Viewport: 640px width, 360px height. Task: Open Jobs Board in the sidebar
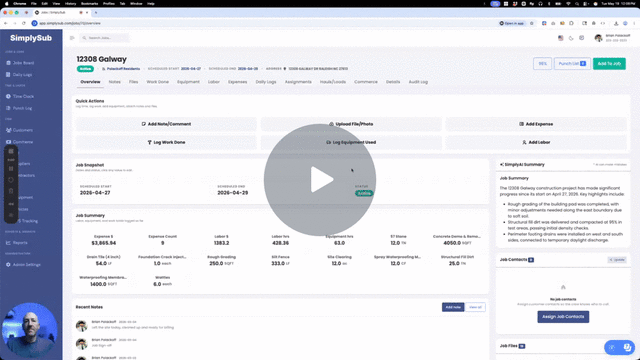click(x=20, y=63)
